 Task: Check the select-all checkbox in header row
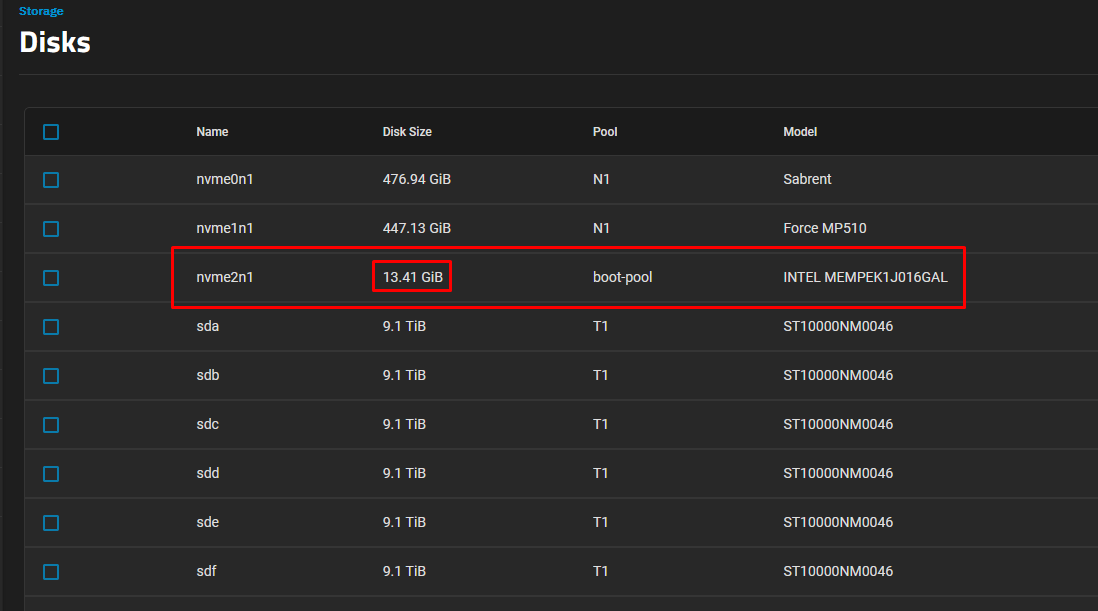(51, 131)
